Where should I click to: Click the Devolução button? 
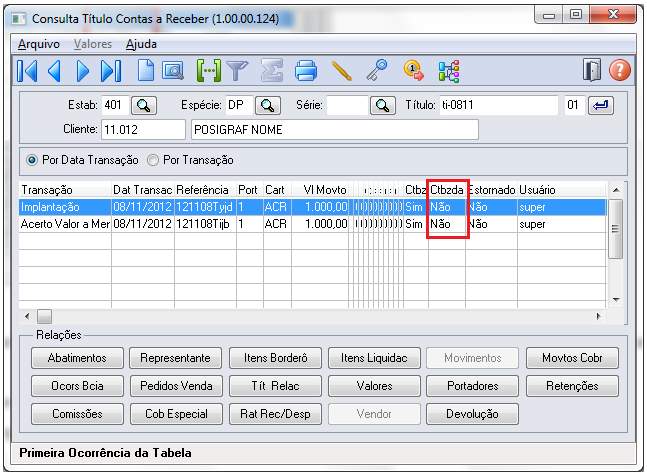tap(472, 414)
